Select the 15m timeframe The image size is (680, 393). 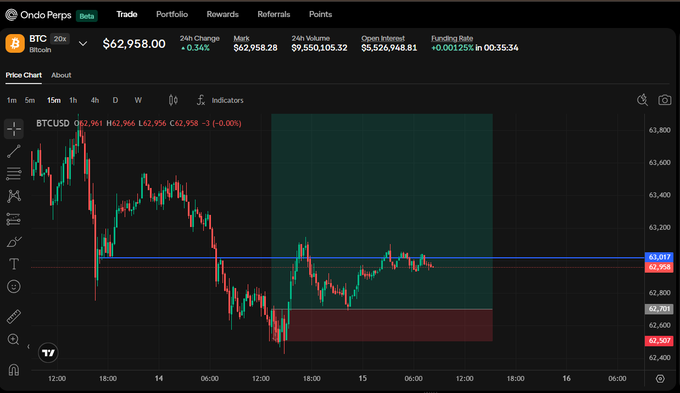pyautogui.click(x=54, y=100)
